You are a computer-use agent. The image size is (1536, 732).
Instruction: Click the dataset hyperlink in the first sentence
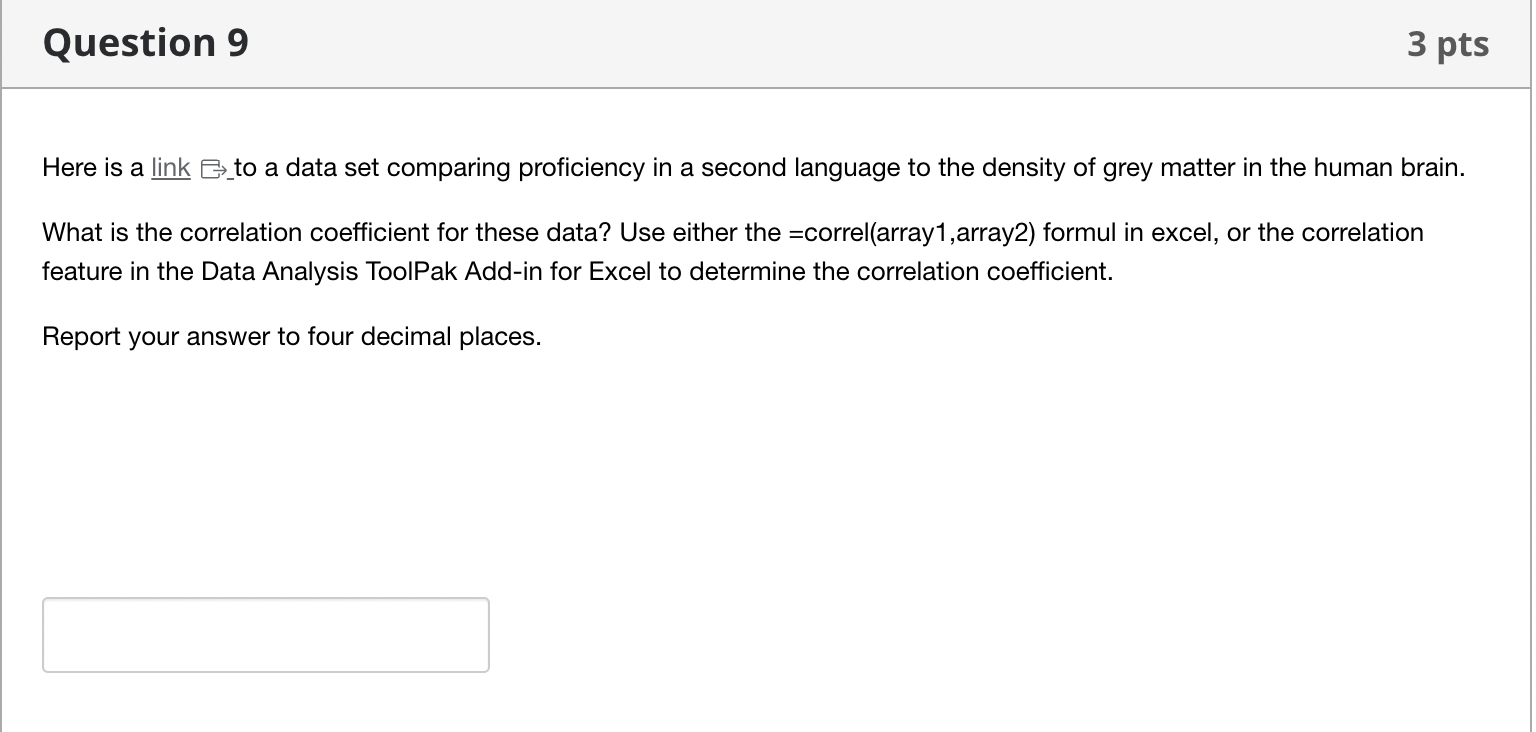(169, 168)
